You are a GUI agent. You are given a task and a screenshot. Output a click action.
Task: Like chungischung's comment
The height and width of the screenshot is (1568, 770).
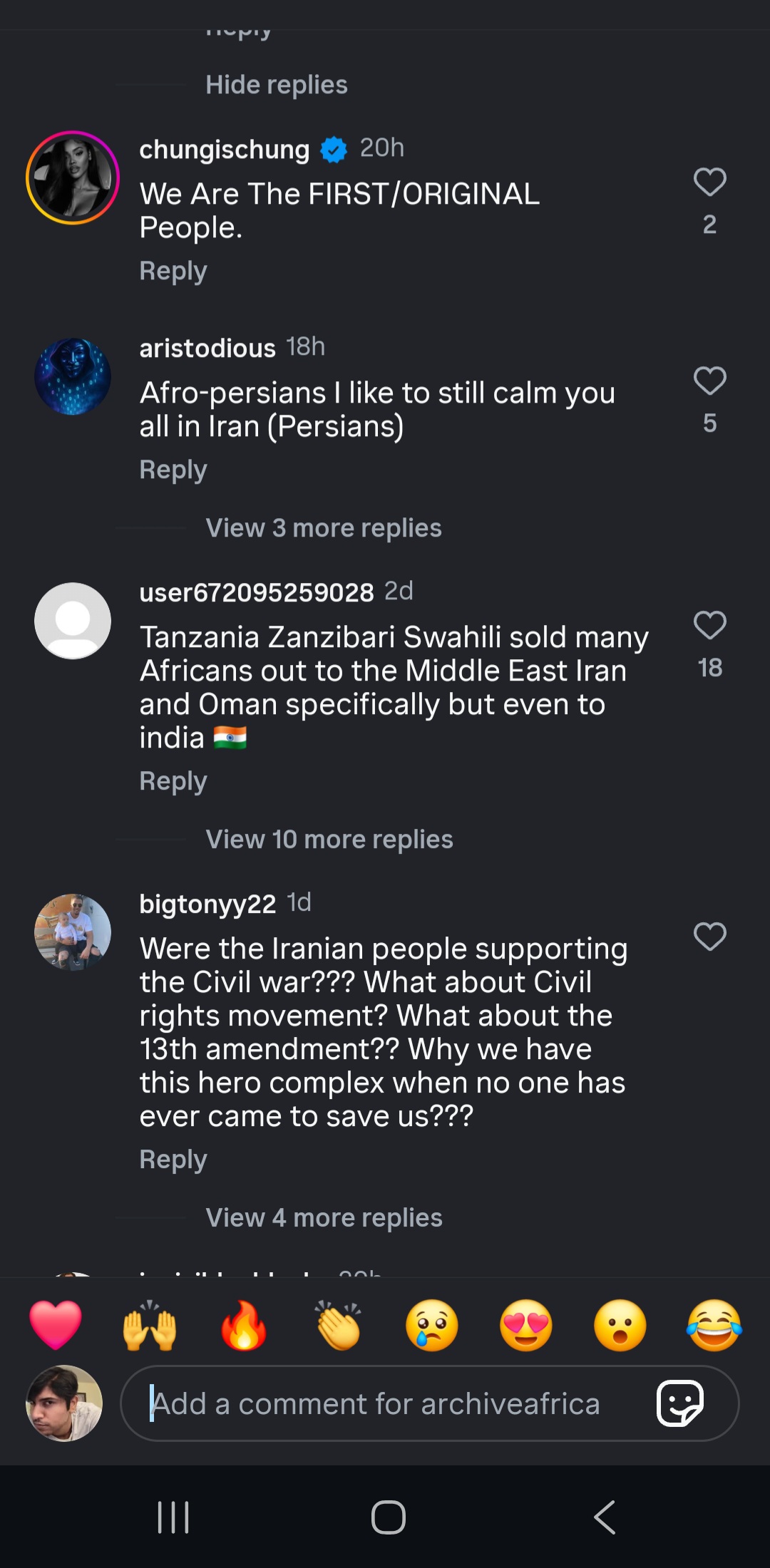(709, 182)
